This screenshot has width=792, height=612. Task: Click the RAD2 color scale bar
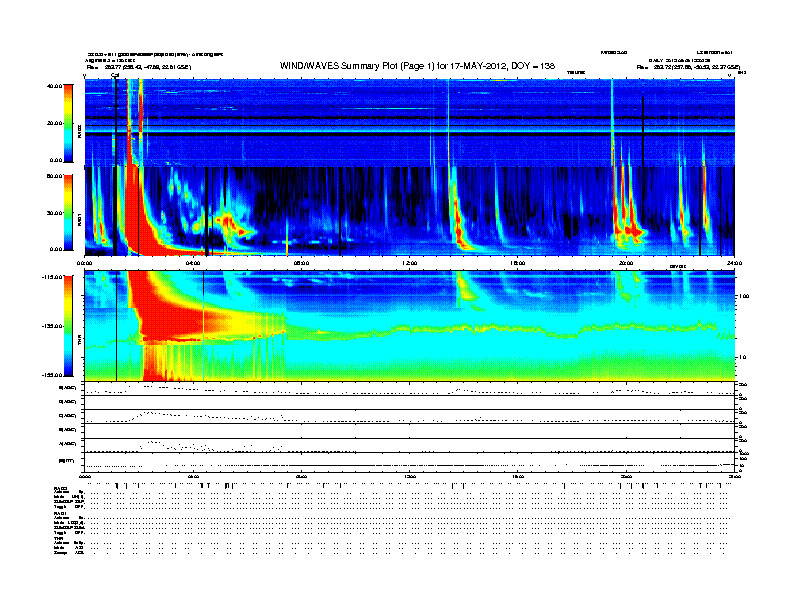[68, 123]
